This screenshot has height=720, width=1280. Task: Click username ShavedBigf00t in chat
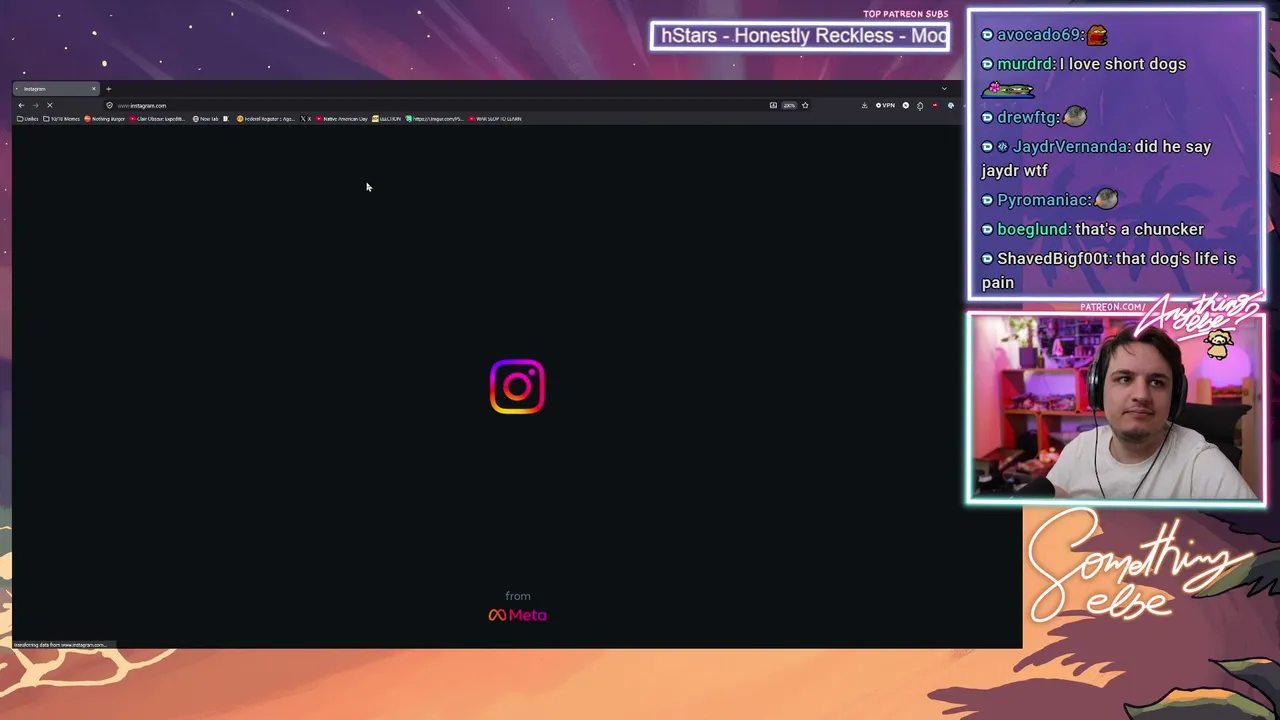pyautogui.click(x=1054, y=259)
